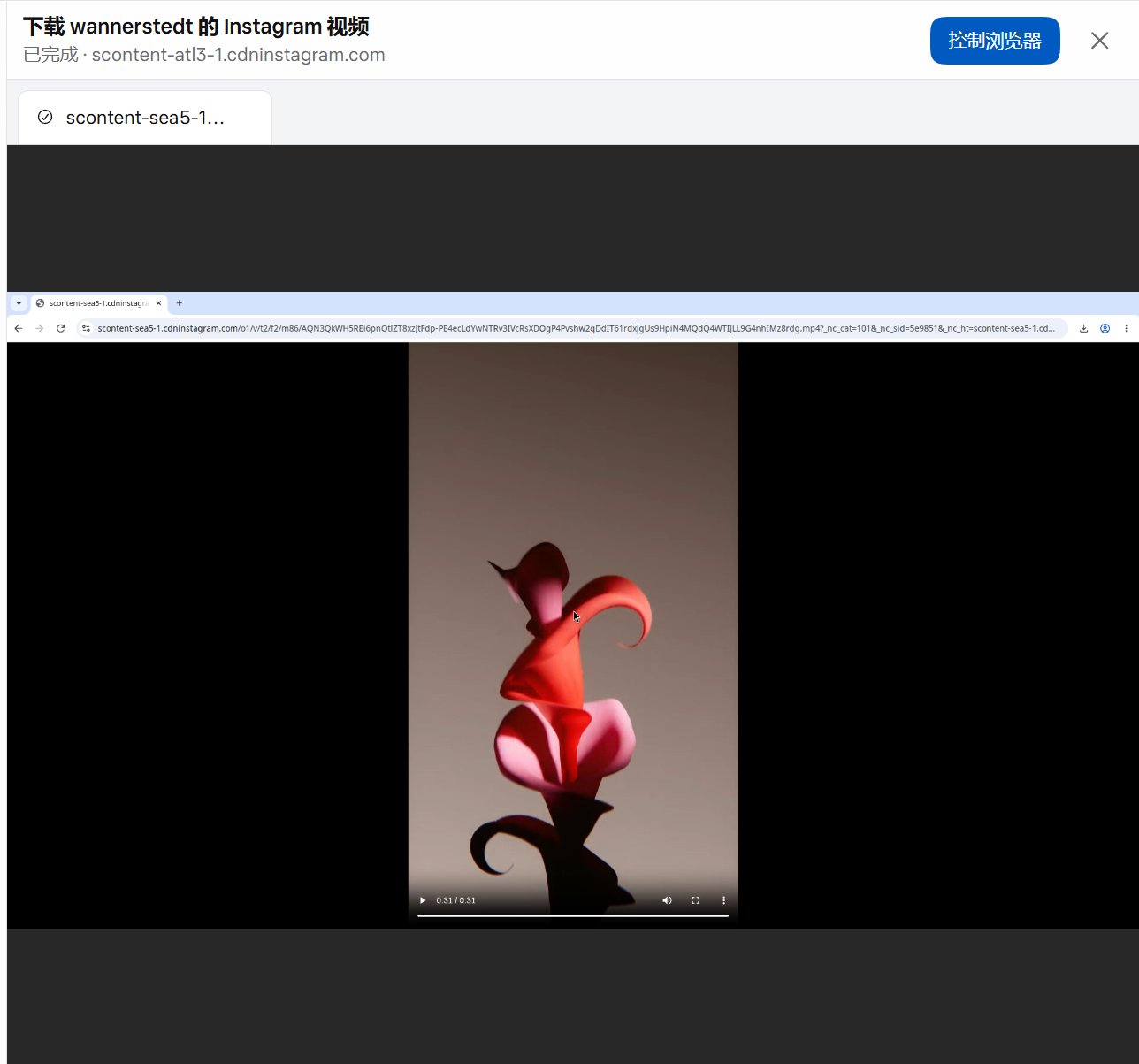Play the video with the play button
1139x1064 pixels.
(423, 900)
